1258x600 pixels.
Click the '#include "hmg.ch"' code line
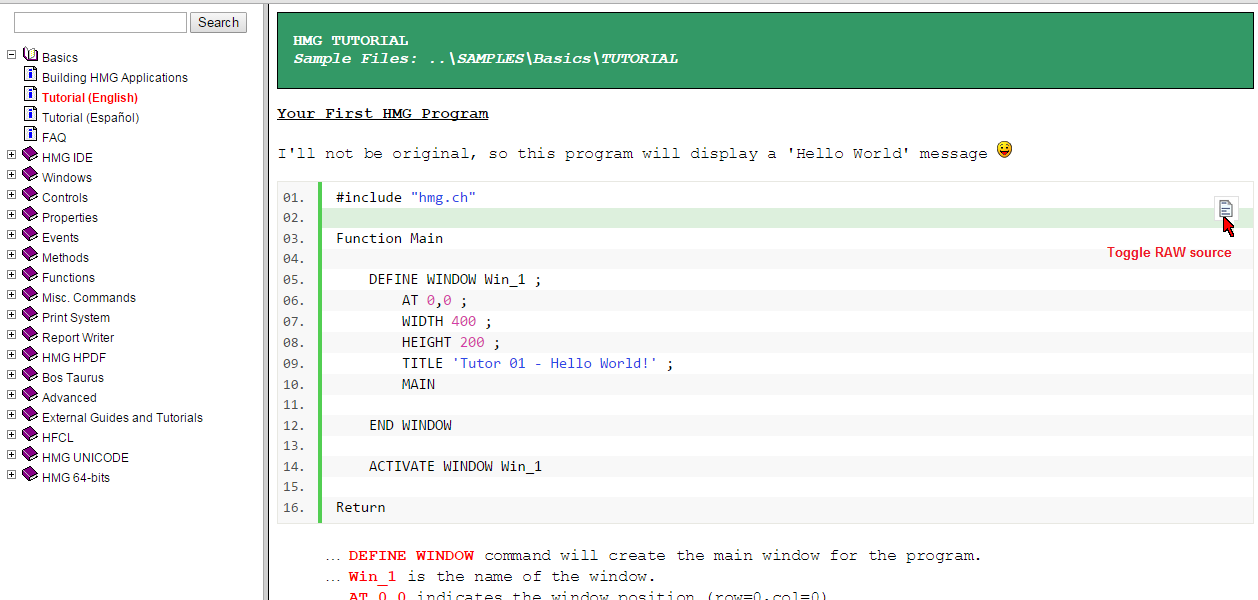[x=406, y=197]
